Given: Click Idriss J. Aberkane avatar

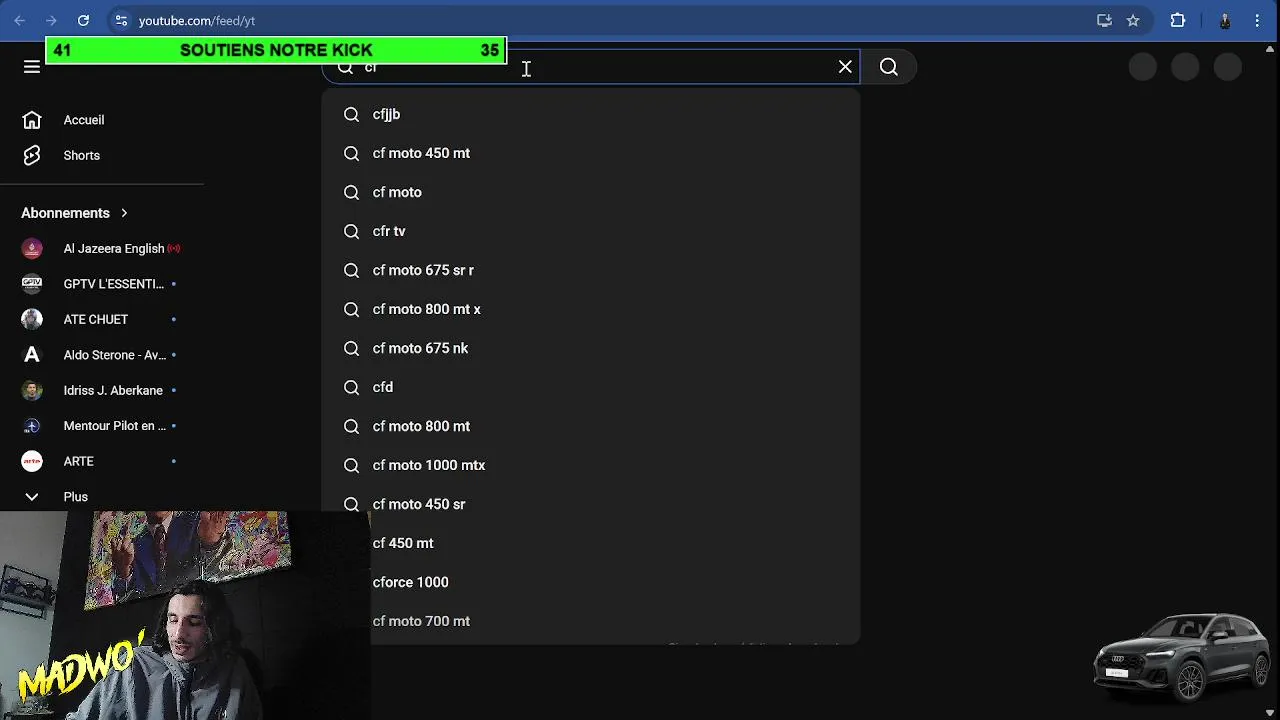Looking at the screenshot, I should click(x=32, y=391).
